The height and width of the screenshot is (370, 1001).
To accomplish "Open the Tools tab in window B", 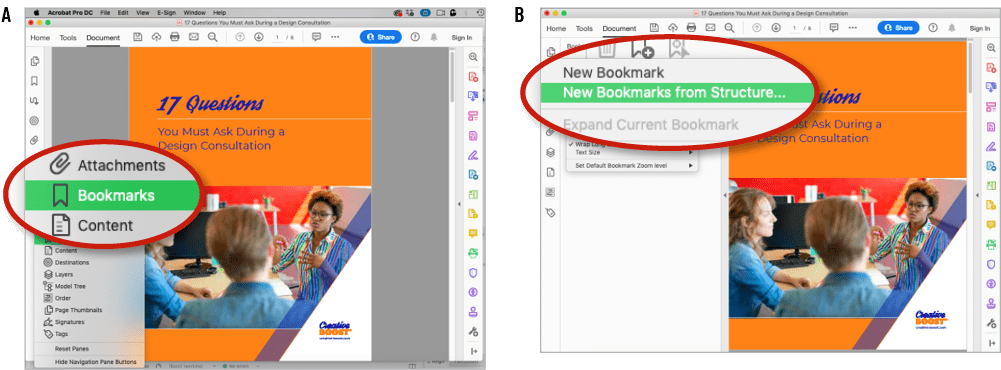I will tap(584, 28).
